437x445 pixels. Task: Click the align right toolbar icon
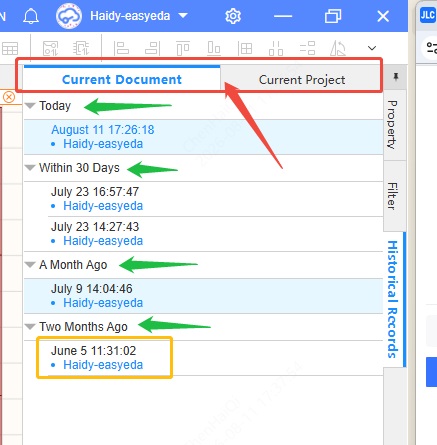point(153,48)
